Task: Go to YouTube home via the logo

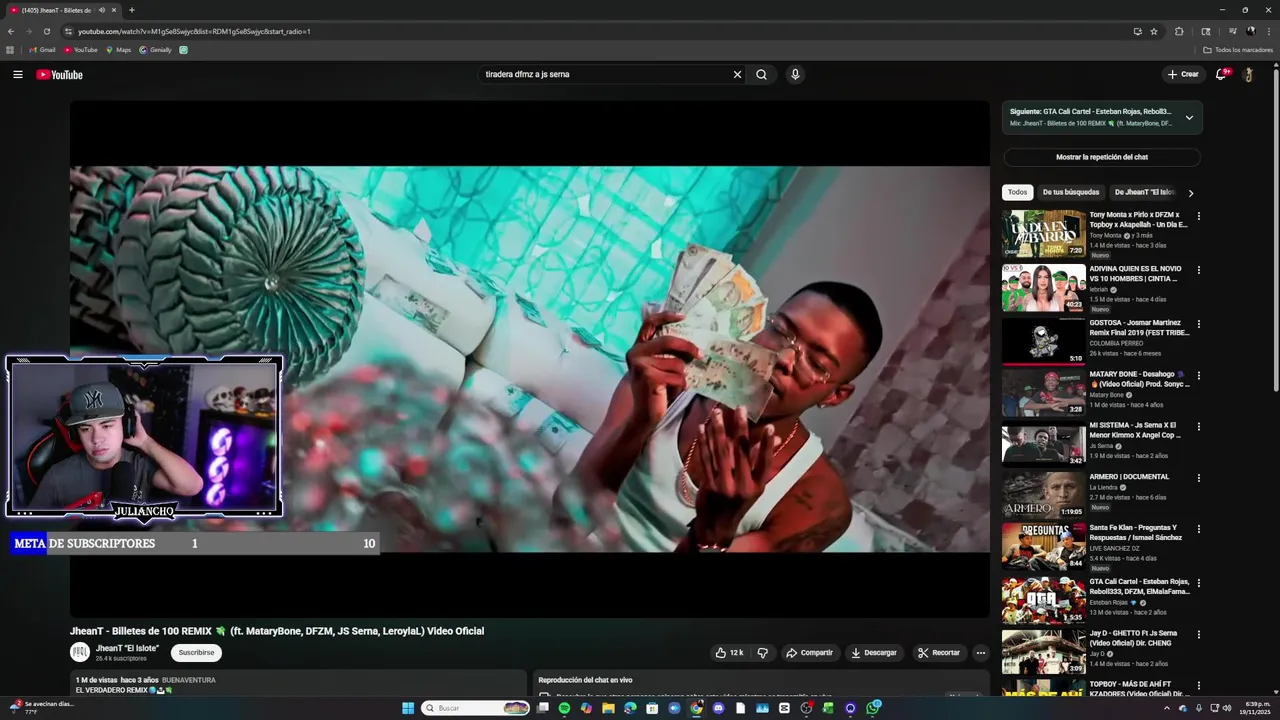Action: point(60,75)
